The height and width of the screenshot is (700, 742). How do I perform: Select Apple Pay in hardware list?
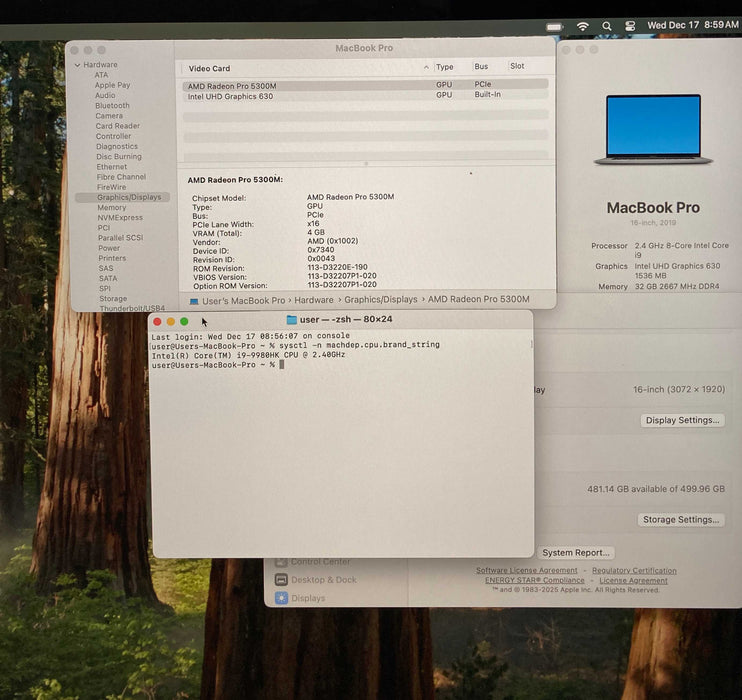pos(112,85)
